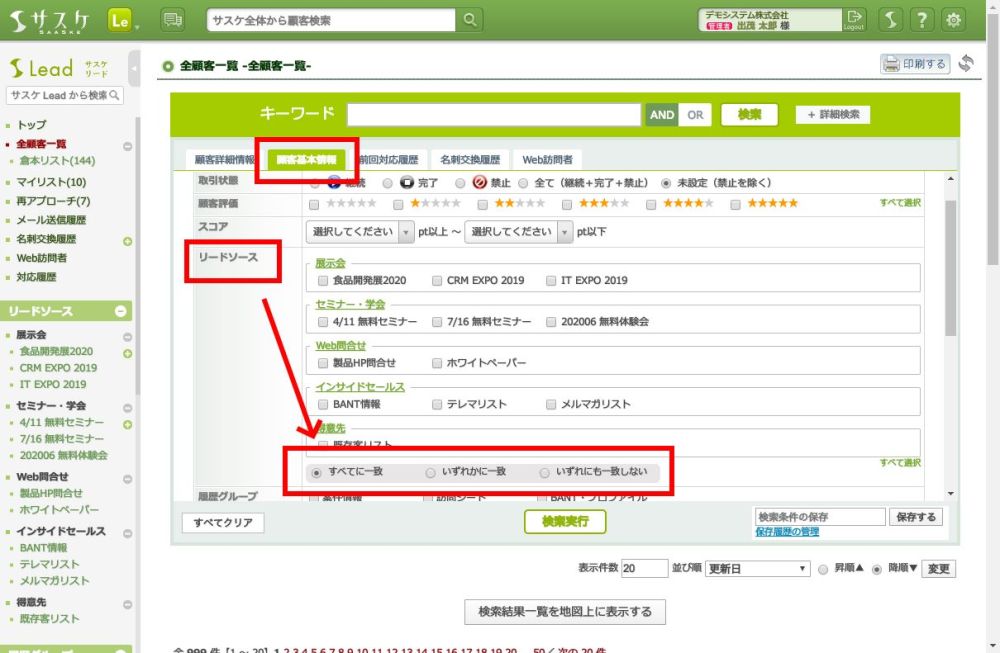Click the green Le app switcher icon

click(x=120, y=20)
